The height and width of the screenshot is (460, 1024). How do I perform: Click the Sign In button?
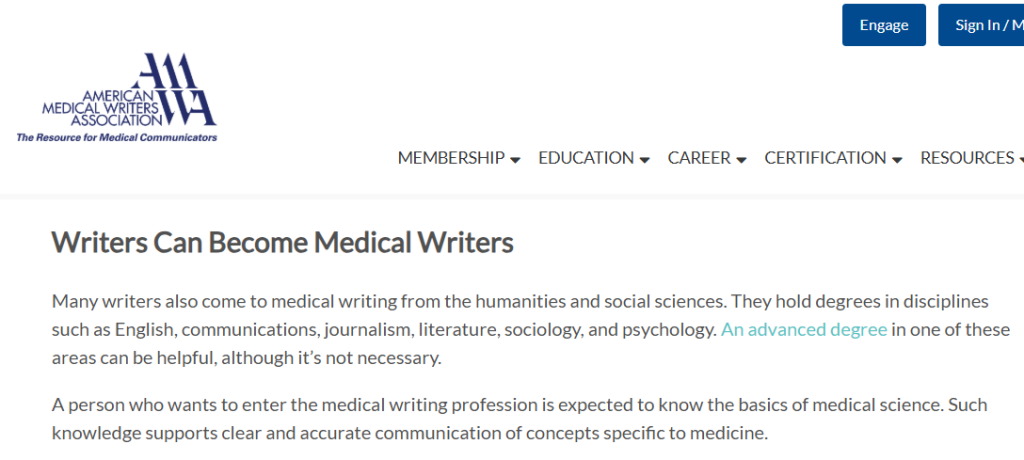(x=982, y=25)
